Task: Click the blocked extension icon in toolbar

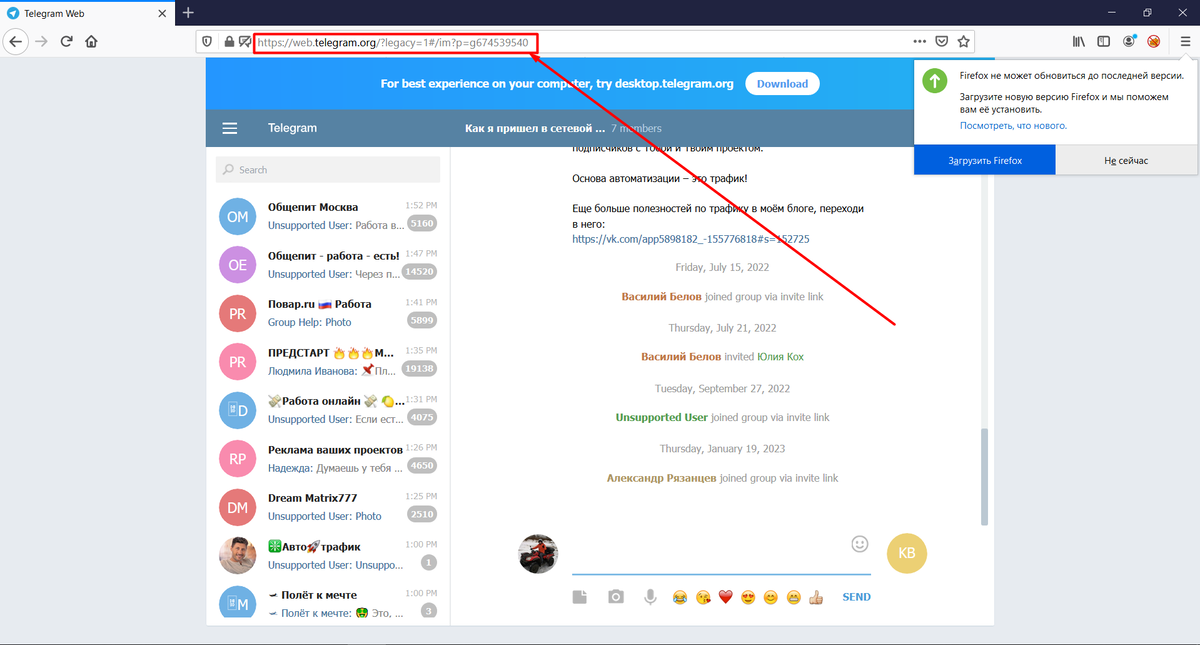Action: tap(1153, 42)
